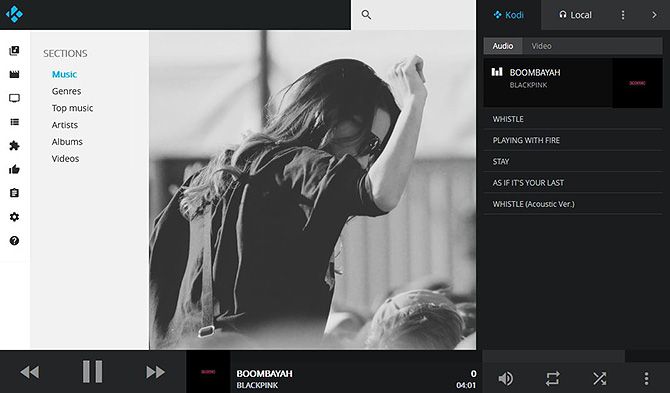
Task: Open playlist options three-dot menu
Action: pos(623,15)
